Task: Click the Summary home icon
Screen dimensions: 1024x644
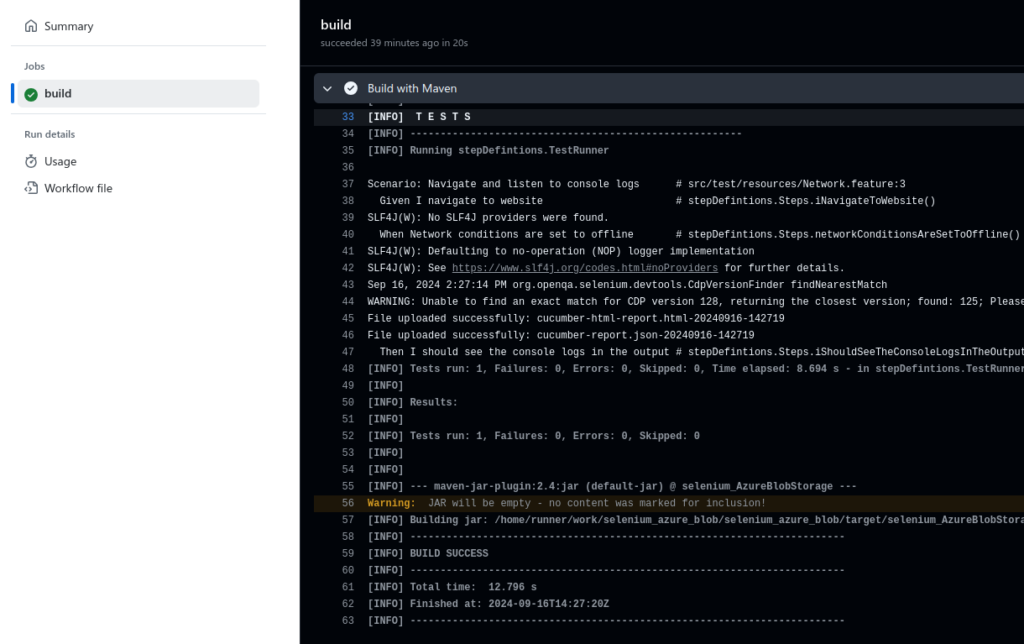Action: (x=31, y=26)
